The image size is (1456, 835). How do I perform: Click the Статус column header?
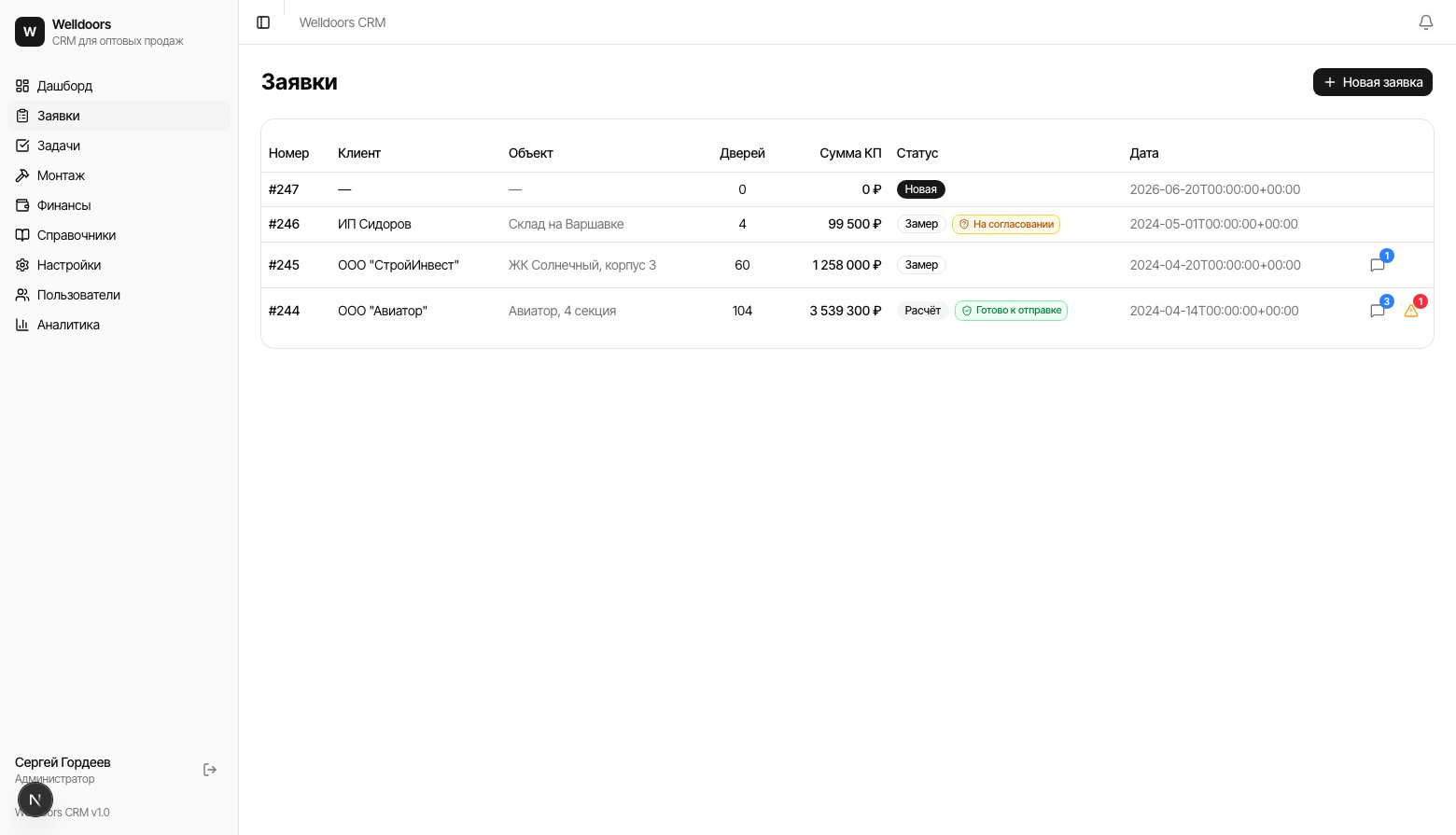tap(917, 153)
